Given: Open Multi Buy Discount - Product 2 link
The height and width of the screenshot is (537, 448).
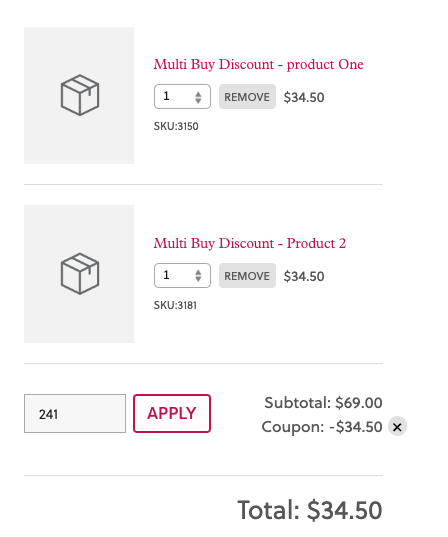Looking at the screenshot, I should (x=250, y=243).
